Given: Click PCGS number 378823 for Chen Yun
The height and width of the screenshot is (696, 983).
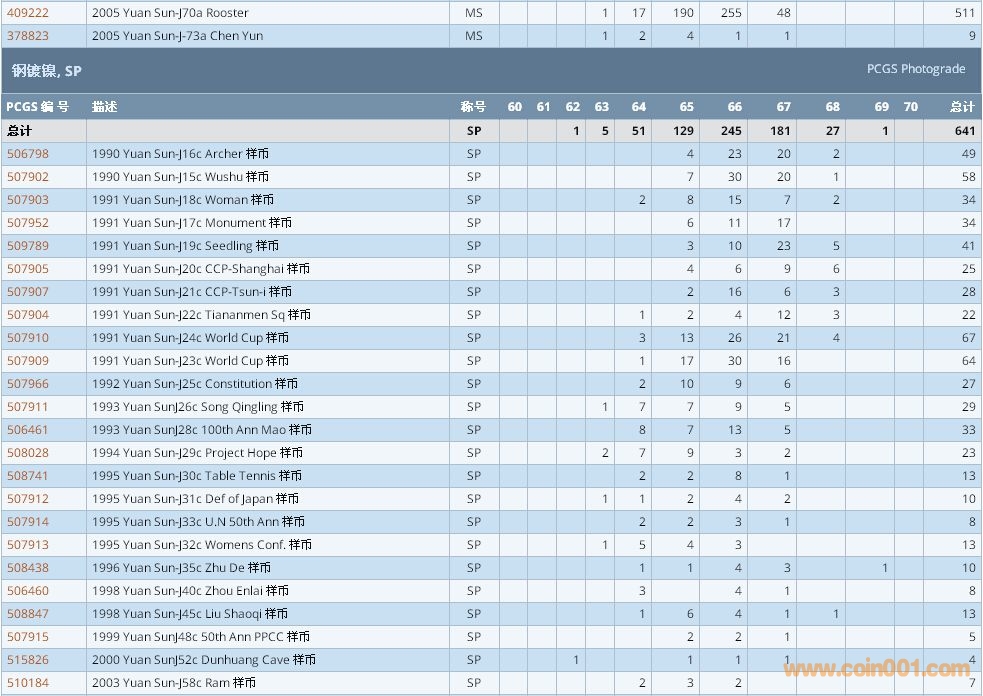Looking at the screenshot, I should 28,36.
